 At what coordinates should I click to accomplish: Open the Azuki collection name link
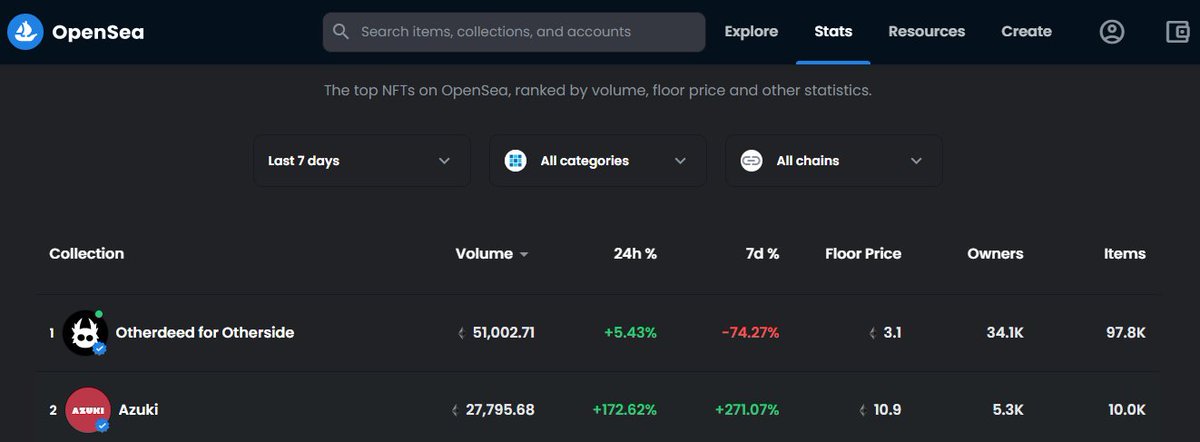click(138, 410)
